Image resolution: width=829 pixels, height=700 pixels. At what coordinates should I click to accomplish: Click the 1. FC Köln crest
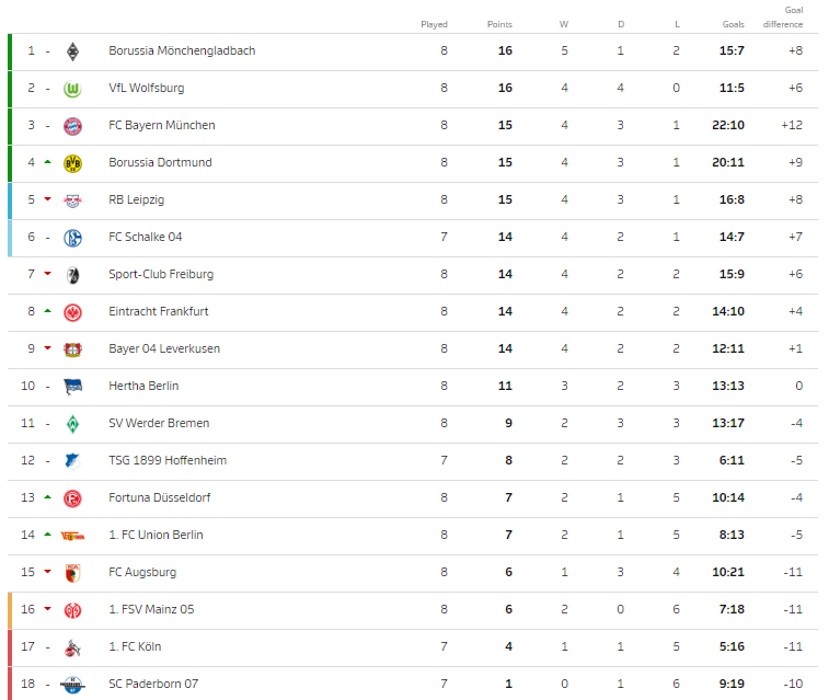click(72, 648)
